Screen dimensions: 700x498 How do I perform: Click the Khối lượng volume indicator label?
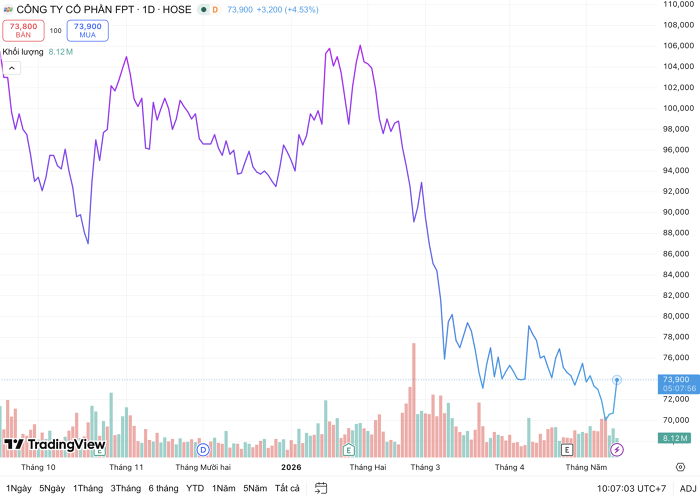point(23,52)
